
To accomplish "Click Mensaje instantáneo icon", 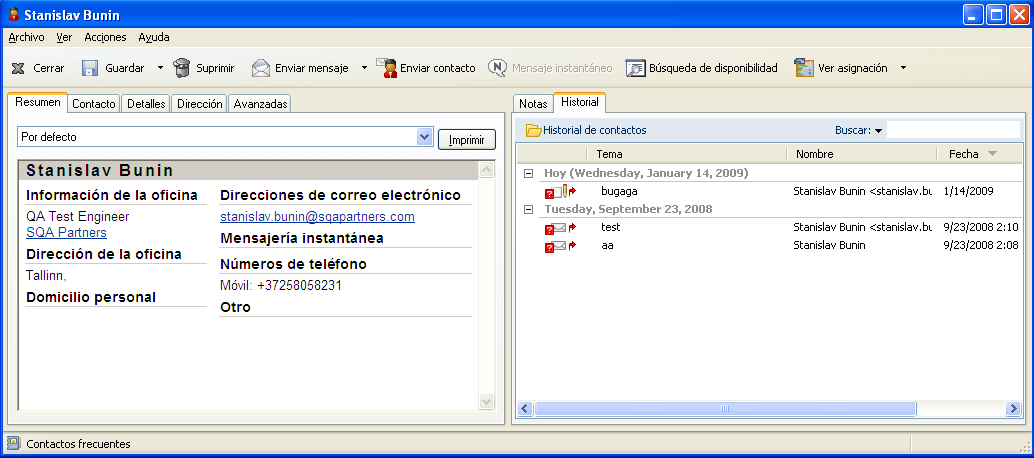I will pyautogui.click(x=497, y=68).
